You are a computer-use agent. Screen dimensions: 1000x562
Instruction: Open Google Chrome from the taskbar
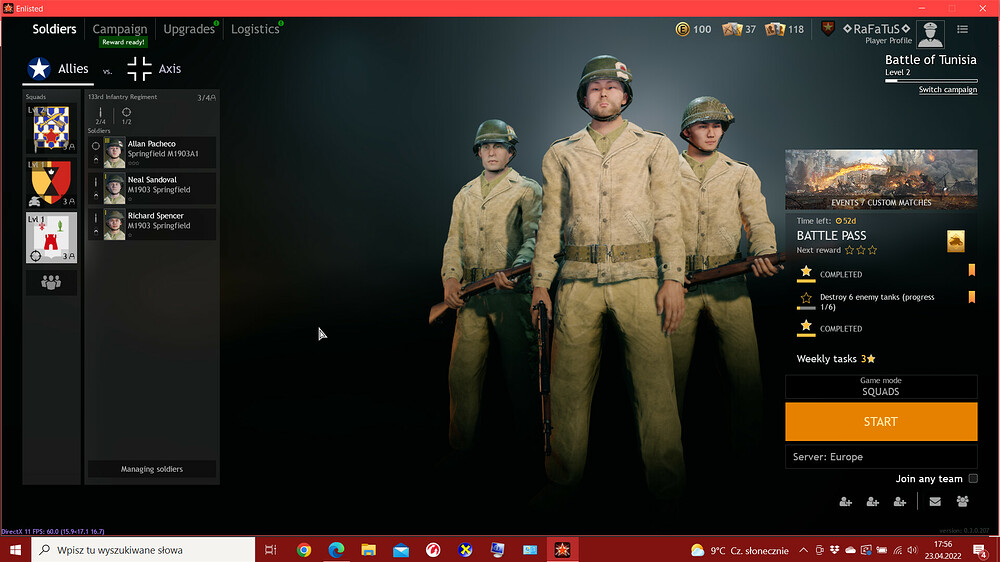[x=304, y=550]
